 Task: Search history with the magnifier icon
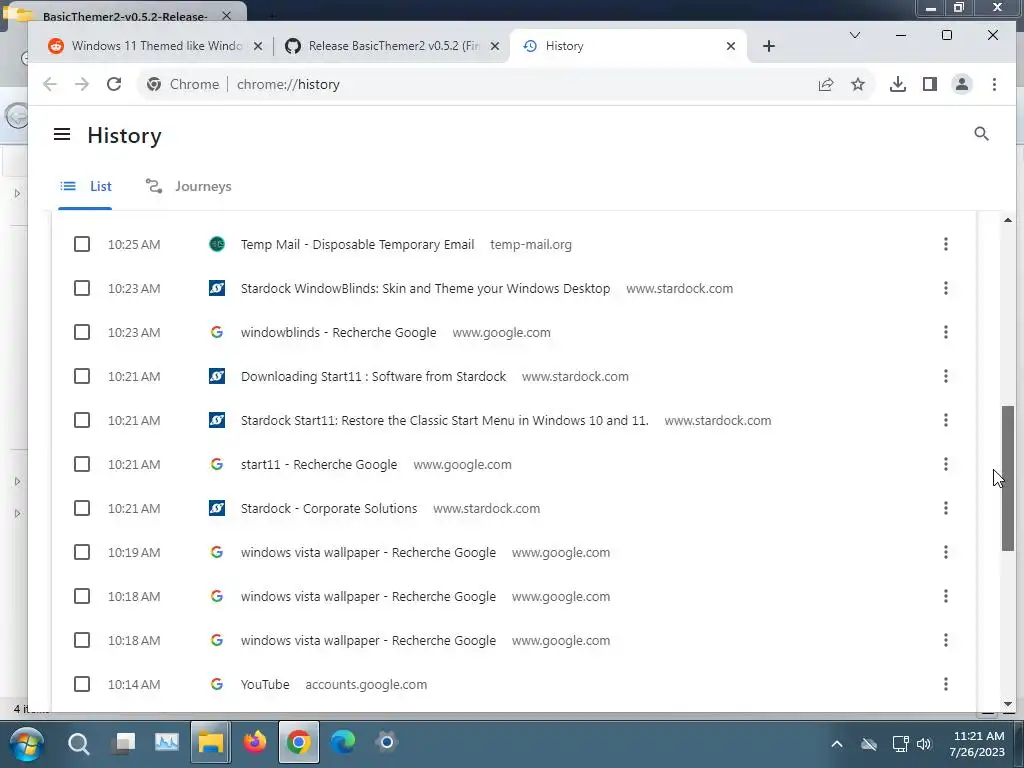point(981,134)
